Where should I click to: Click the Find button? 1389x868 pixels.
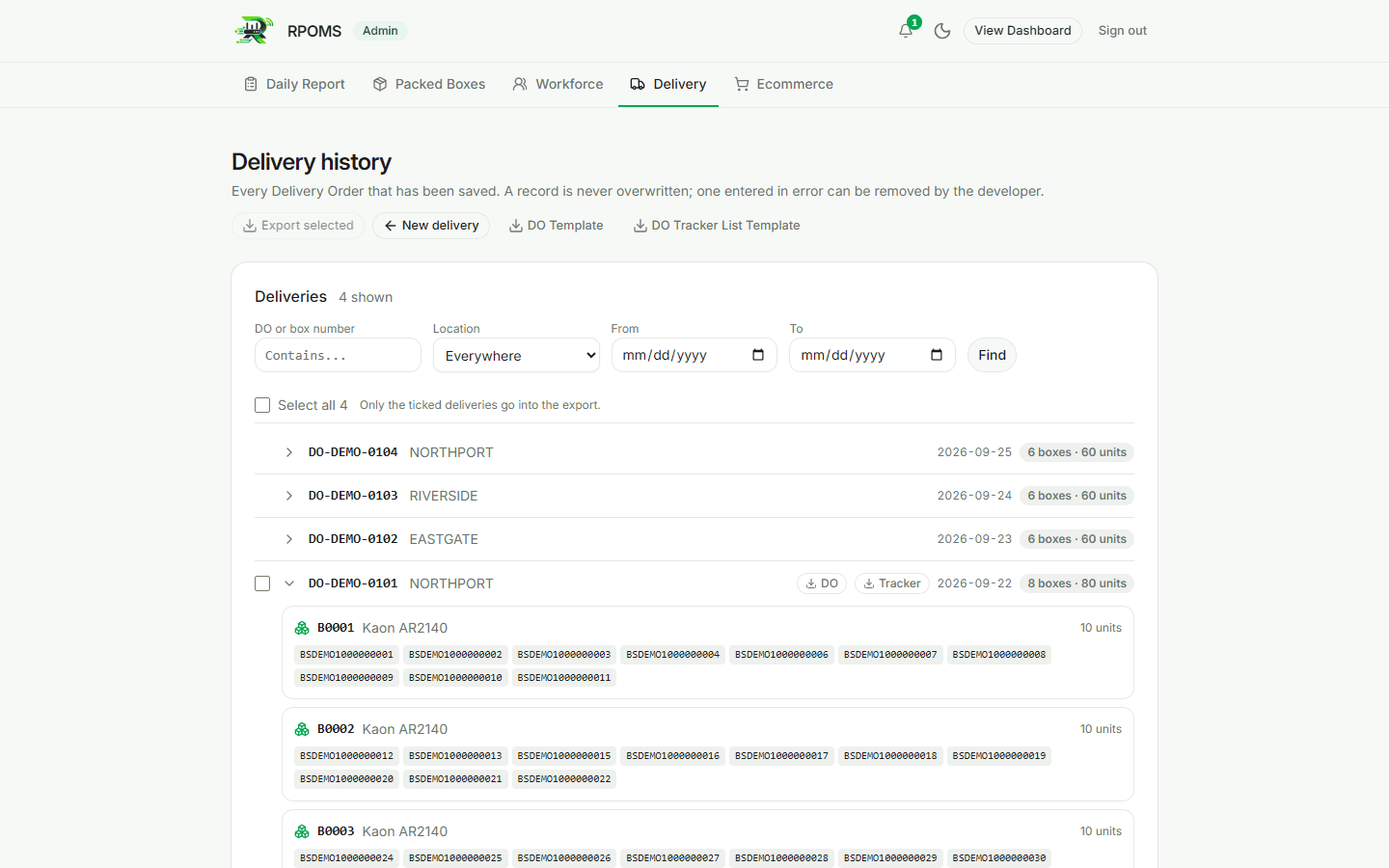tap(992, 355)
